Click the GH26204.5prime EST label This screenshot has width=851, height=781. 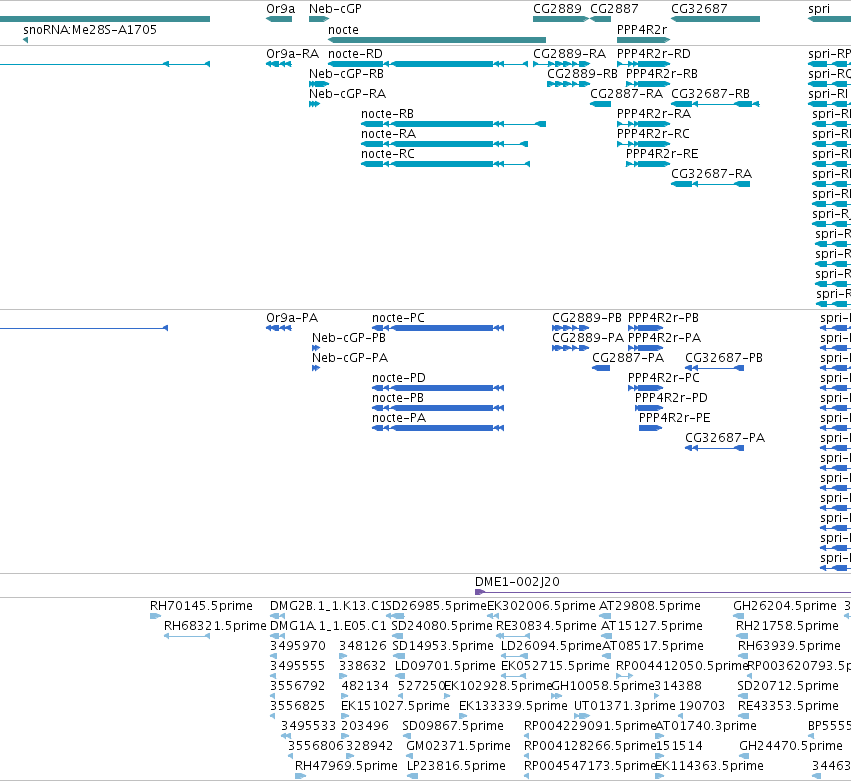[x=785, y=606]
